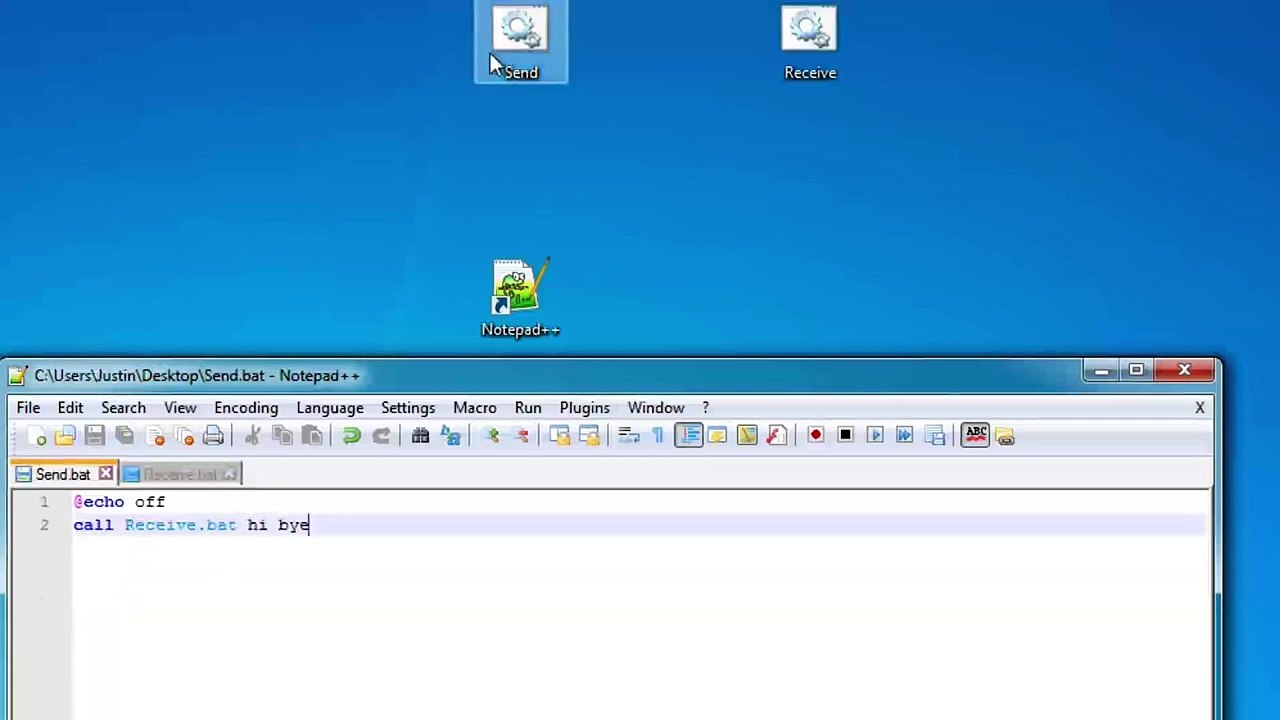
Task: Click the last toolbar icon after ABC
Action: (x=1005, y=436)
